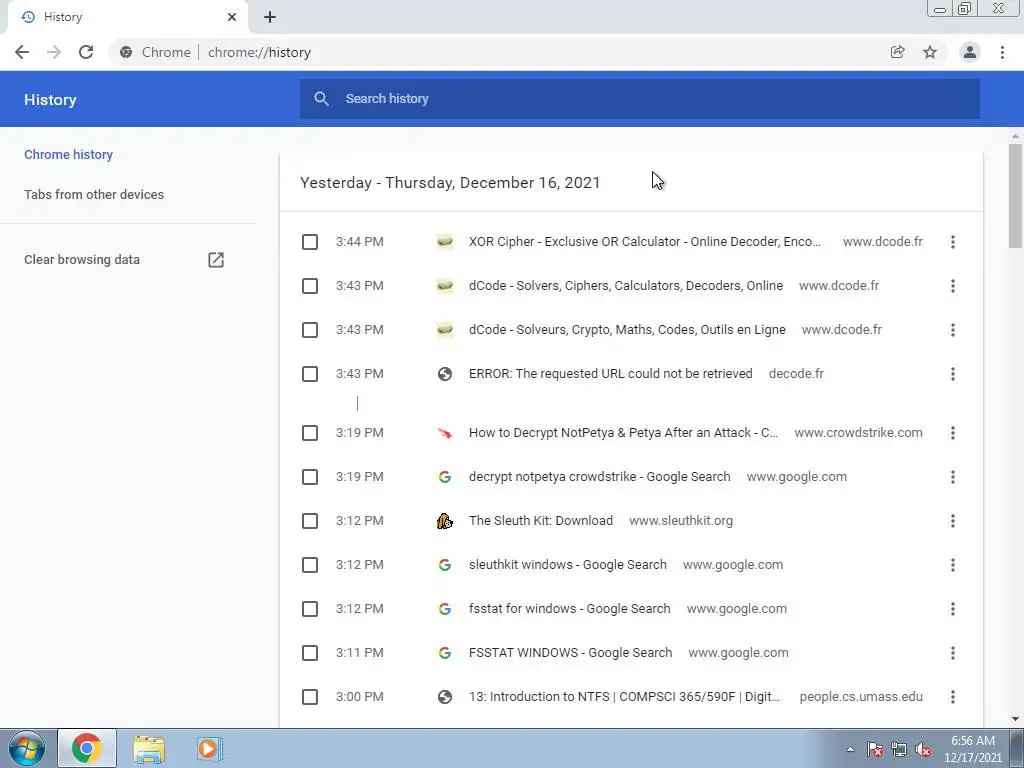Bookmark this tab with the star icon
The width and height of the screenshot is (1024, 768).
coord(930,52)
